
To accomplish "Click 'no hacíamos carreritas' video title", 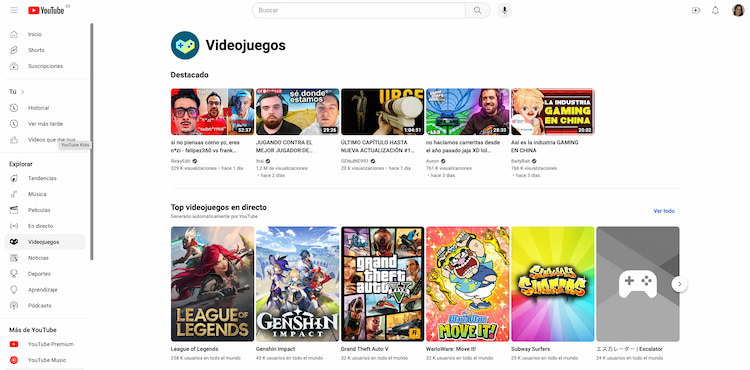I will 463,146.
